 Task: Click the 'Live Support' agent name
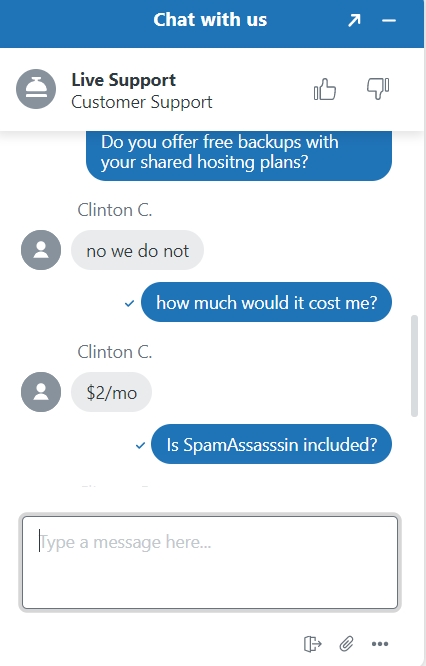(x=124, y=80)
